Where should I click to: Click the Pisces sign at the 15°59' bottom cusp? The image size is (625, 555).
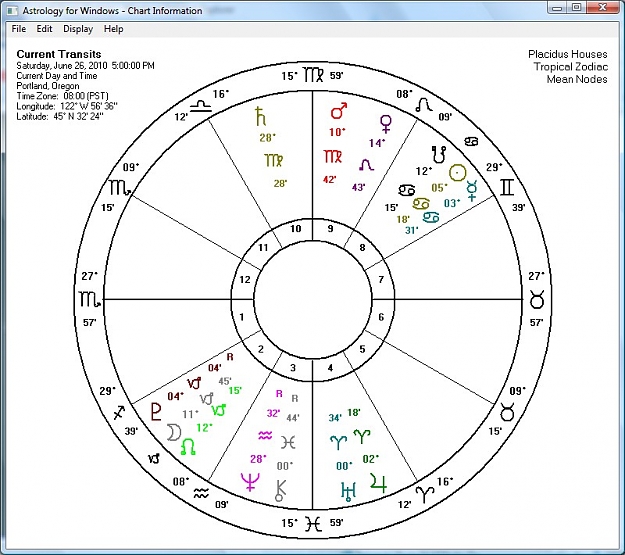313,523
